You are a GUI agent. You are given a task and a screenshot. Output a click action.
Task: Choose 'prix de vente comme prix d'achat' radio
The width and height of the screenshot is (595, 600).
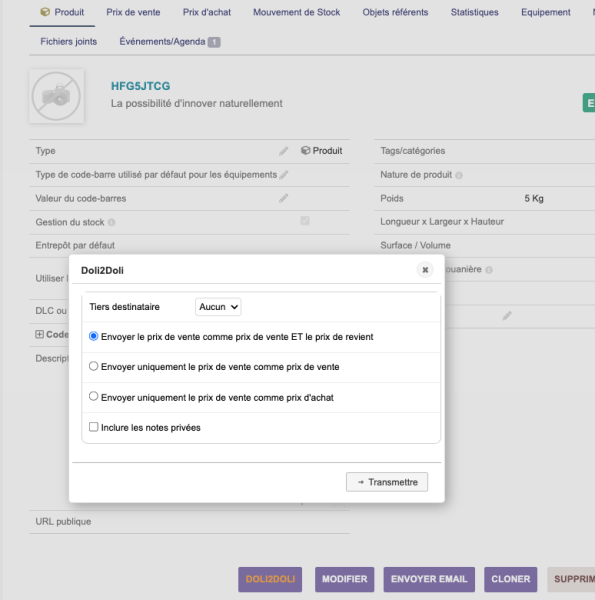93,396
